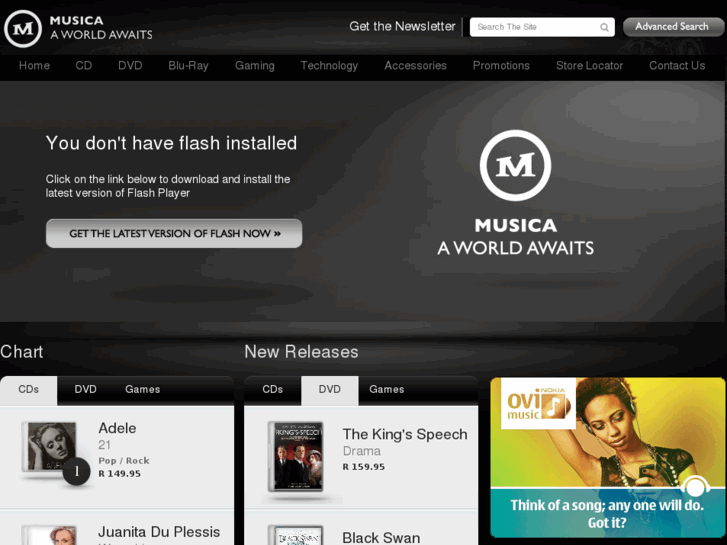Open Adele 21 album cover
727x545 pixels.
(51, 446)
